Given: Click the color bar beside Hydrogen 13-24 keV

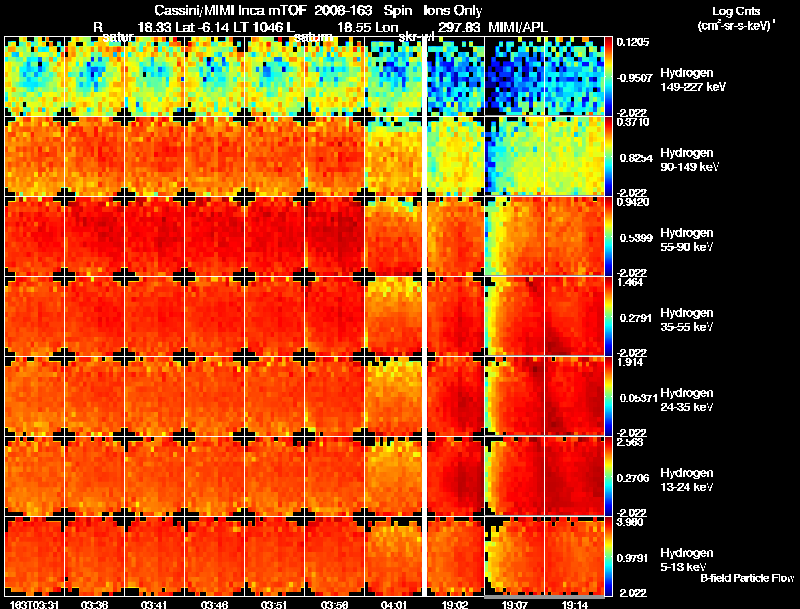Looking at the screenshot, I should coord(608,476).
